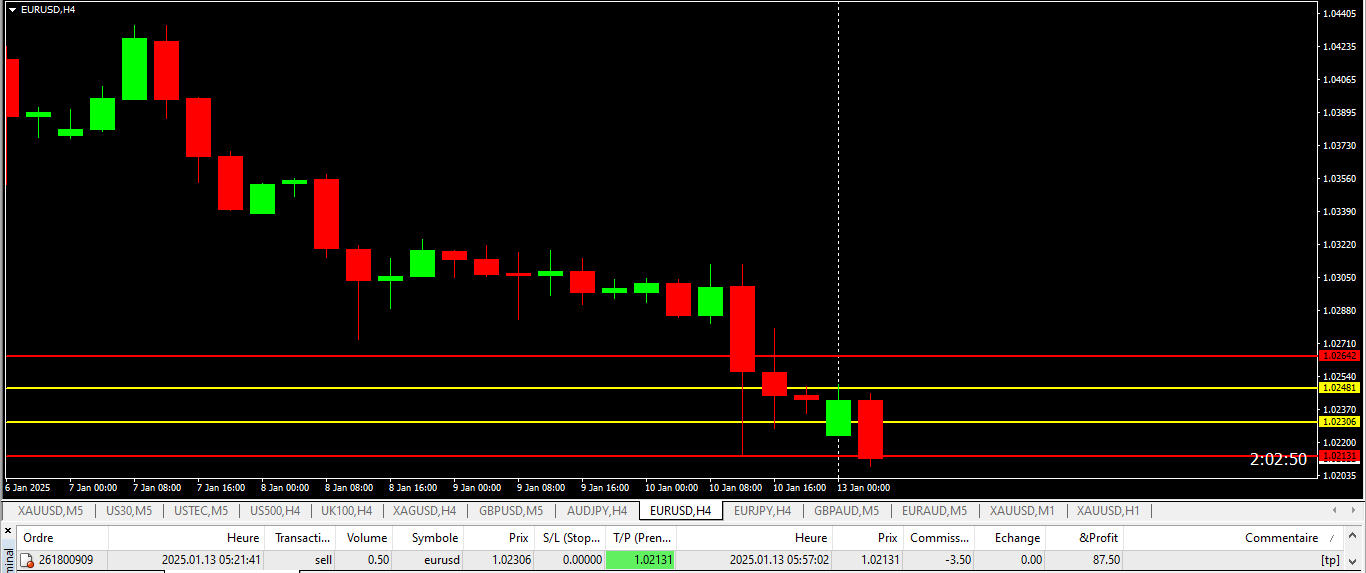
Task: Open the XAUUSD,H1 chart tab
Action: coord(1108,511)
